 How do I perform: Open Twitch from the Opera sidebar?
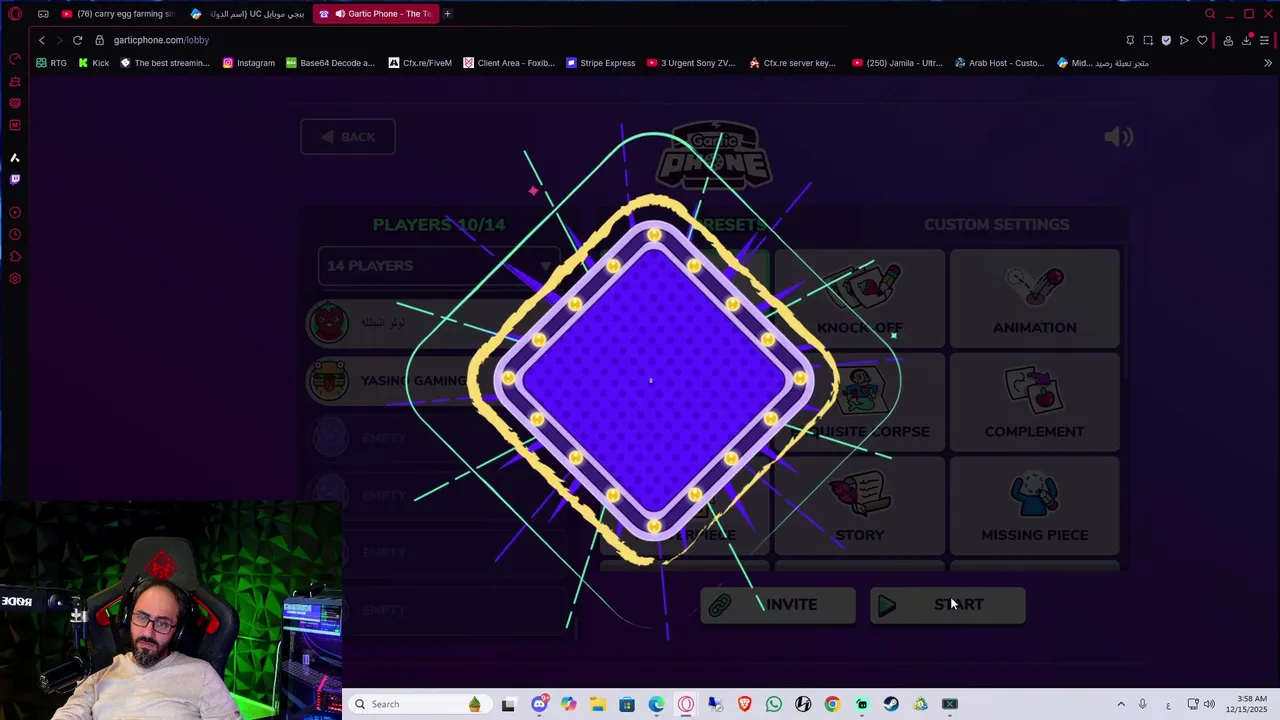click(14, 179)
